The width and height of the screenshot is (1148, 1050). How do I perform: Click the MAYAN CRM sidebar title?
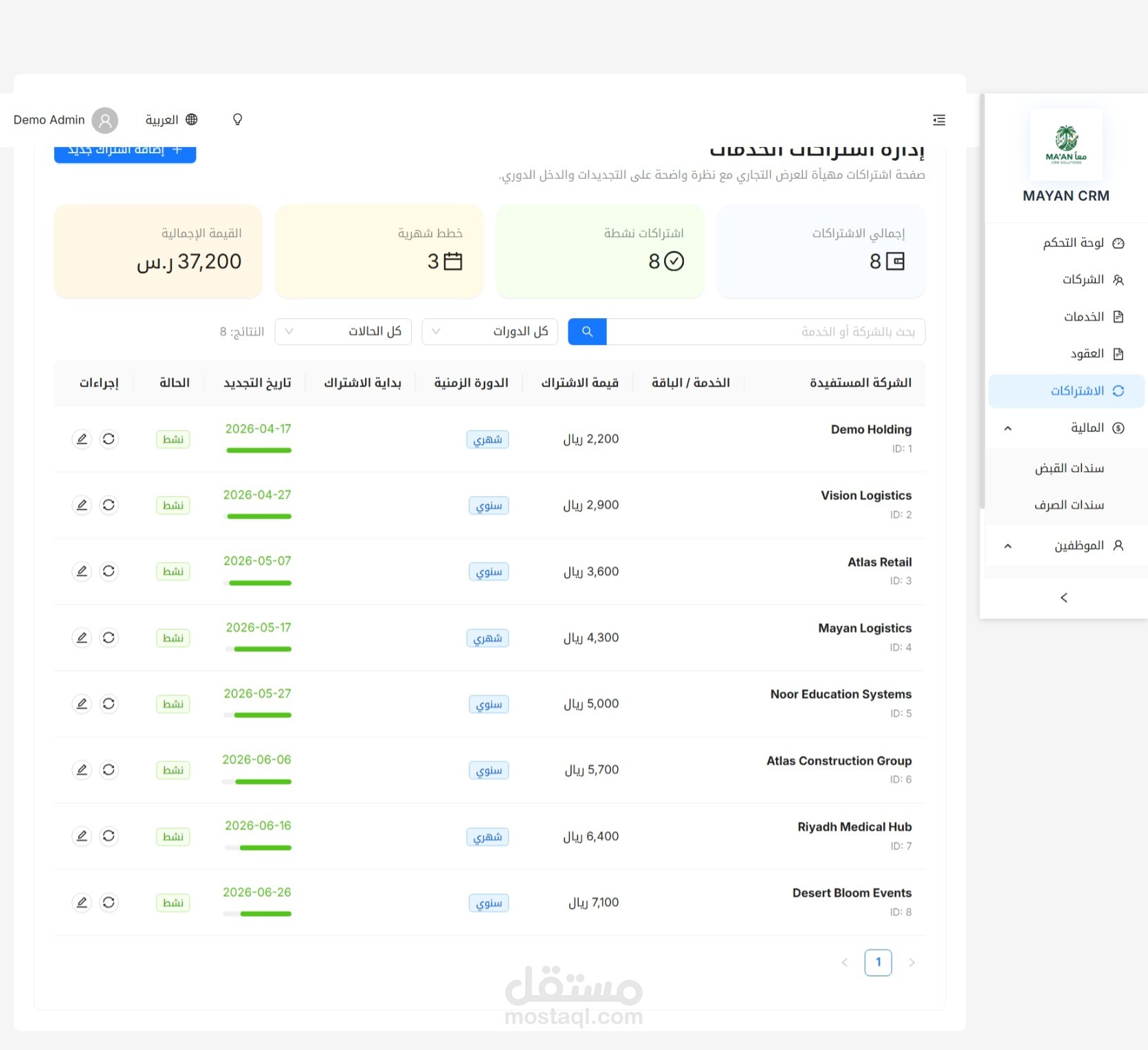pyautogui.click(x=1066, y=196)
